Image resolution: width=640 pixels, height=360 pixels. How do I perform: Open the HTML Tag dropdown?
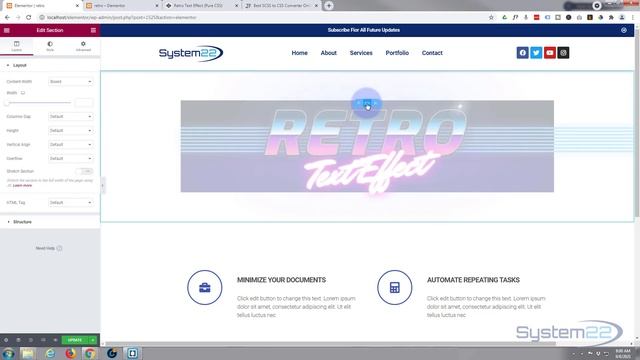(x=71, y=202)
